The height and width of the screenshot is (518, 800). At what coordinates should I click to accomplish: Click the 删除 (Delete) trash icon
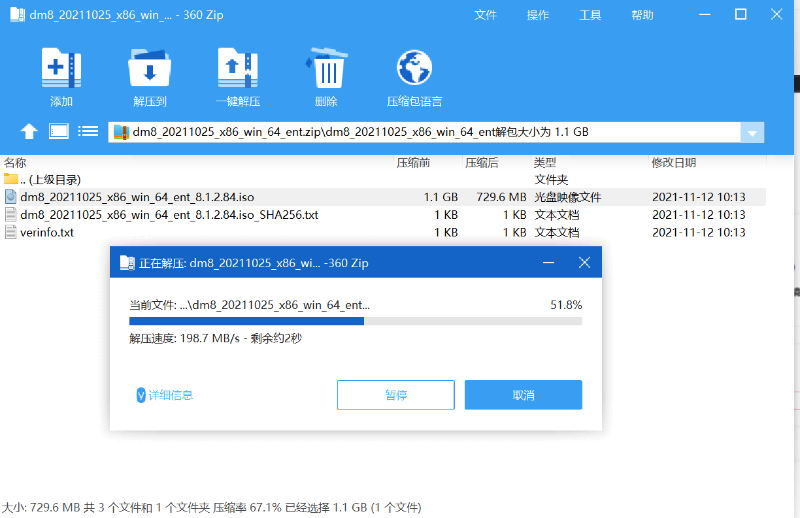[x=326, y=68]
